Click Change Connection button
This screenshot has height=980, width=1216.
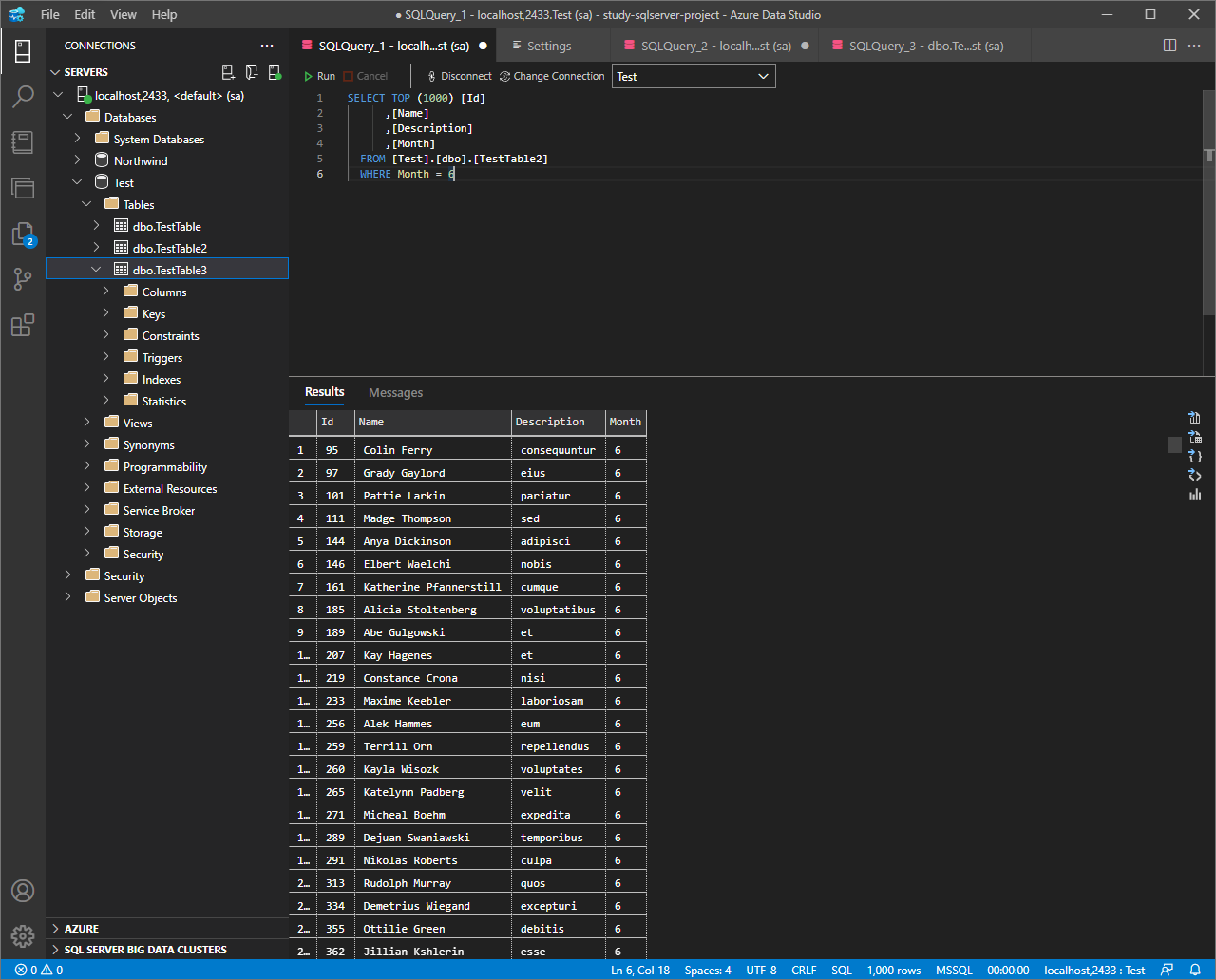pyautogui.click(x=552, y=76)
